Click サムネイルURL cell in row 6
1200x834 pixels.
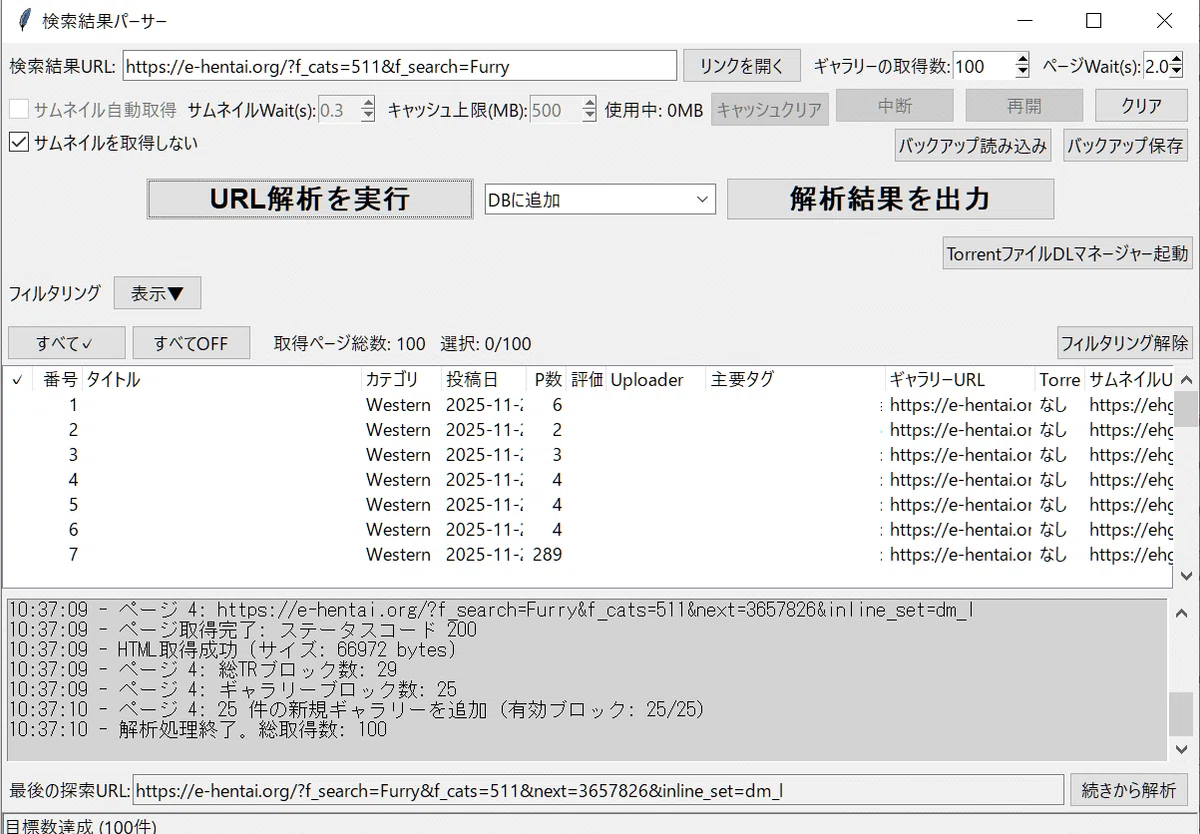point(1131,530)
